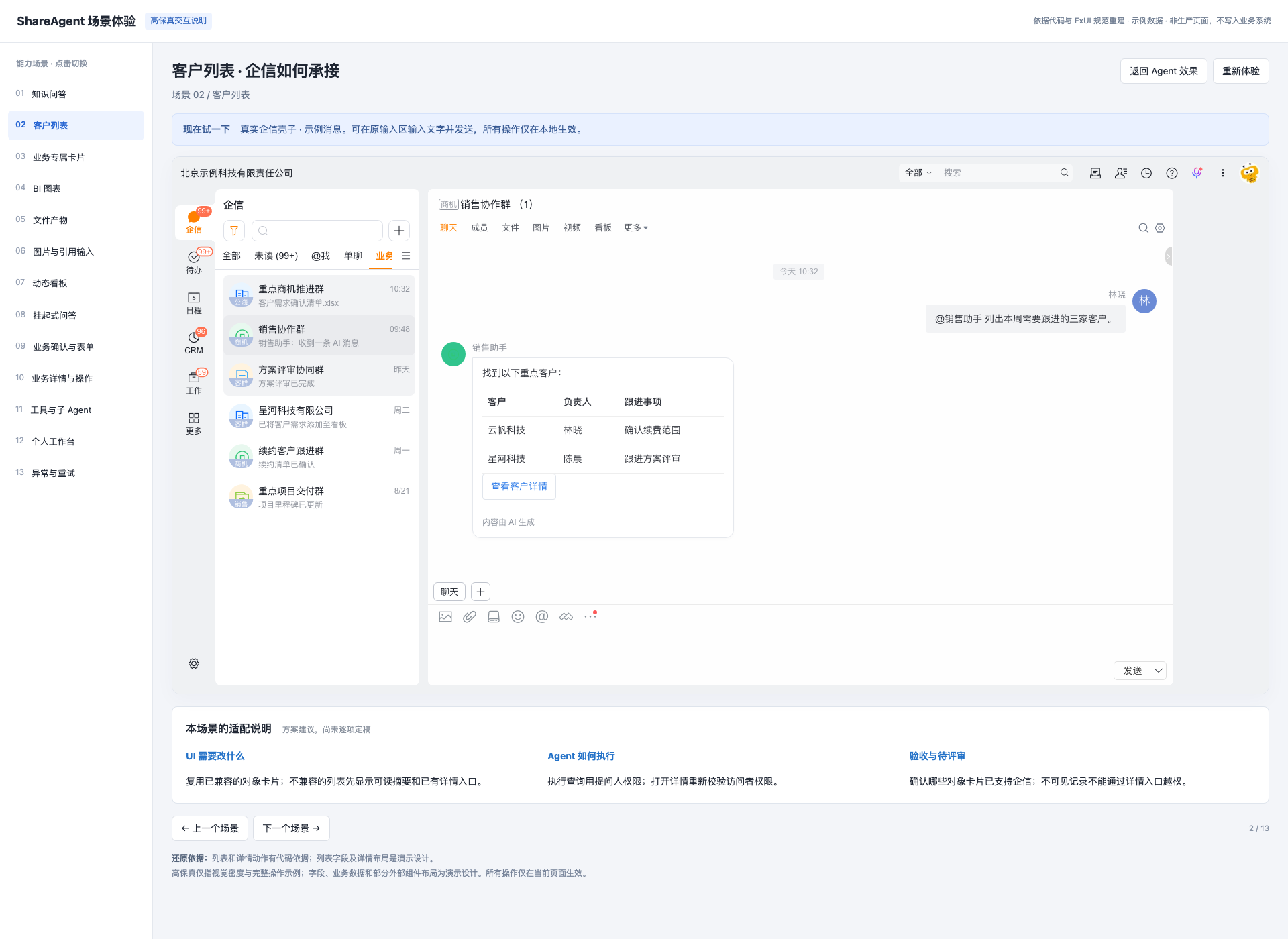
Task: Open the 日程 calendar sidebar icon
Action: pyautogui.click(x=194, y=302)
